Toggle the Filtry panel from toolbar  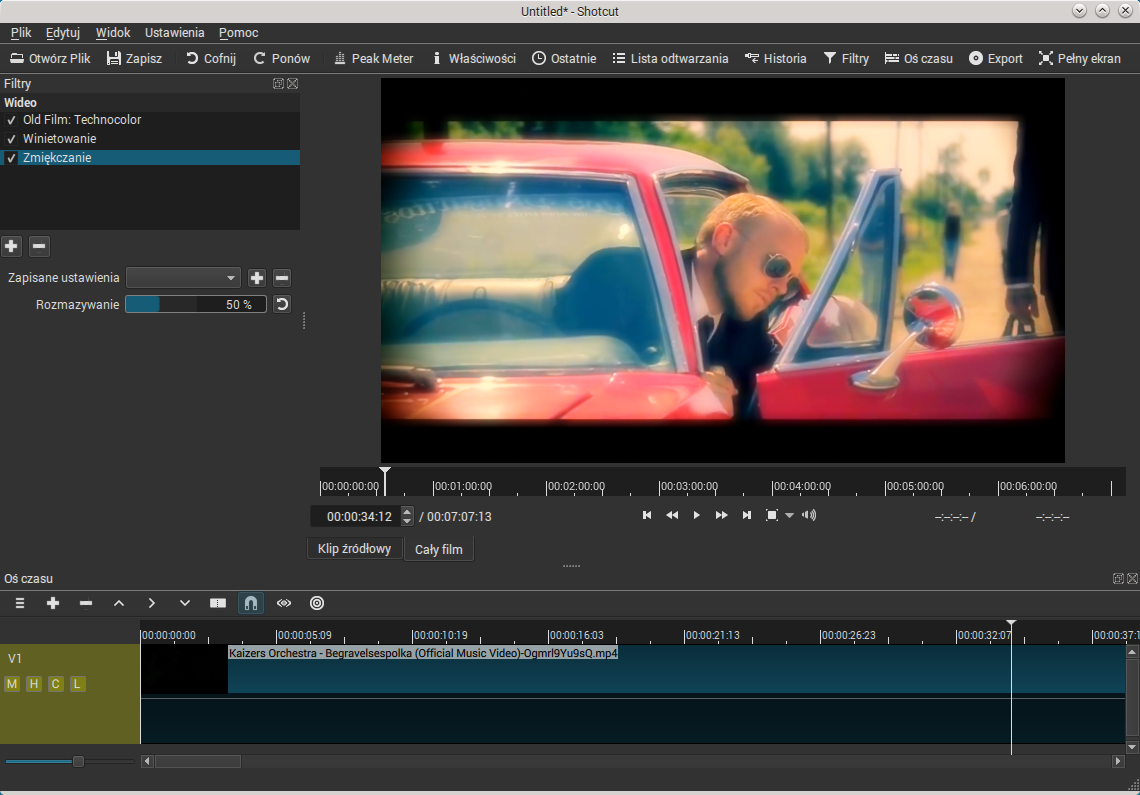846,58
